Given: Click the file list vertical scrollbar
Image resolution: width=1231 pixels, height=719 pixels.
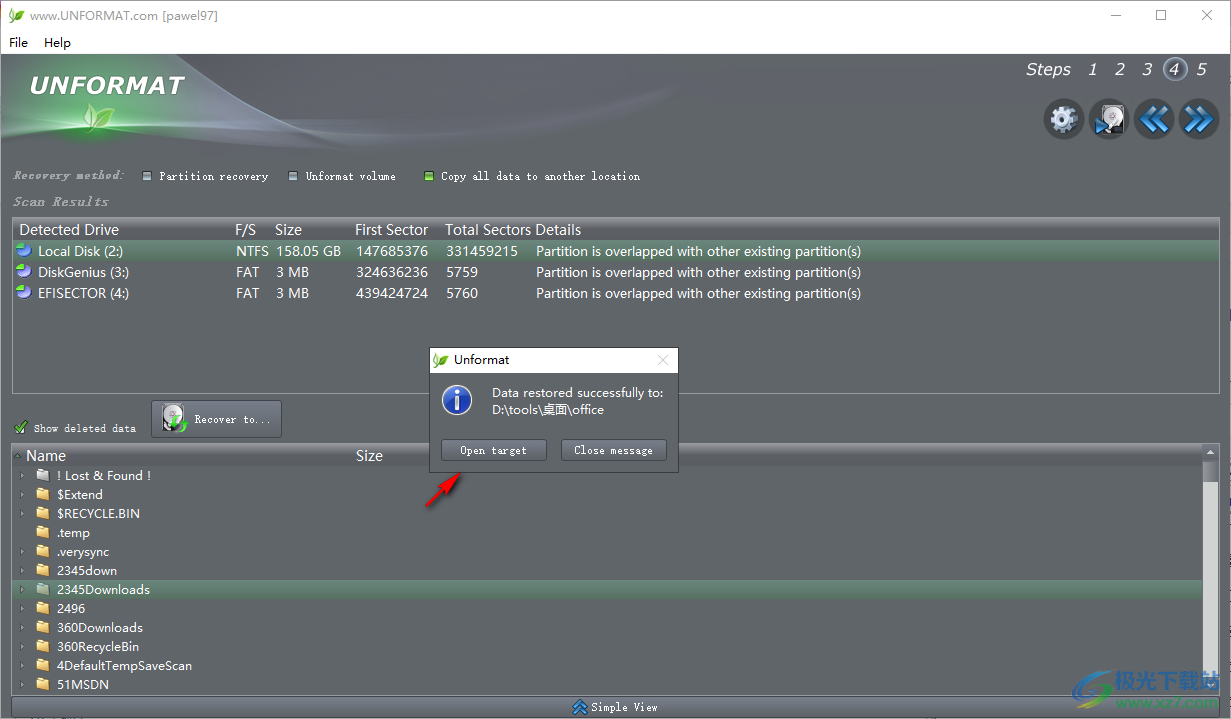Looking at the screenshot, I should click(1210, 570).
